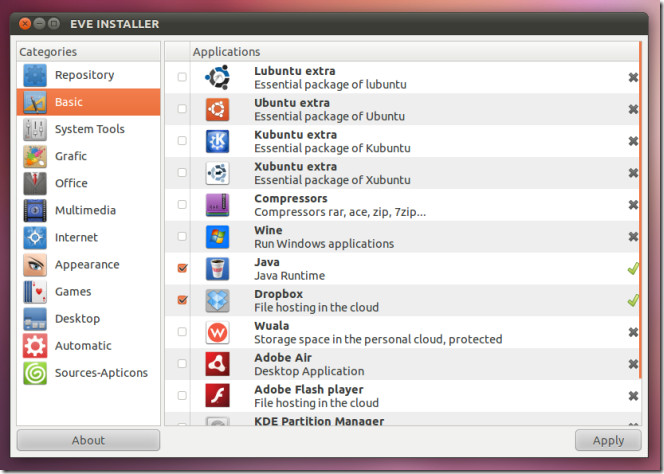
Task: Click the Multimedia film strip icon
Action: (x=35, y=211)
